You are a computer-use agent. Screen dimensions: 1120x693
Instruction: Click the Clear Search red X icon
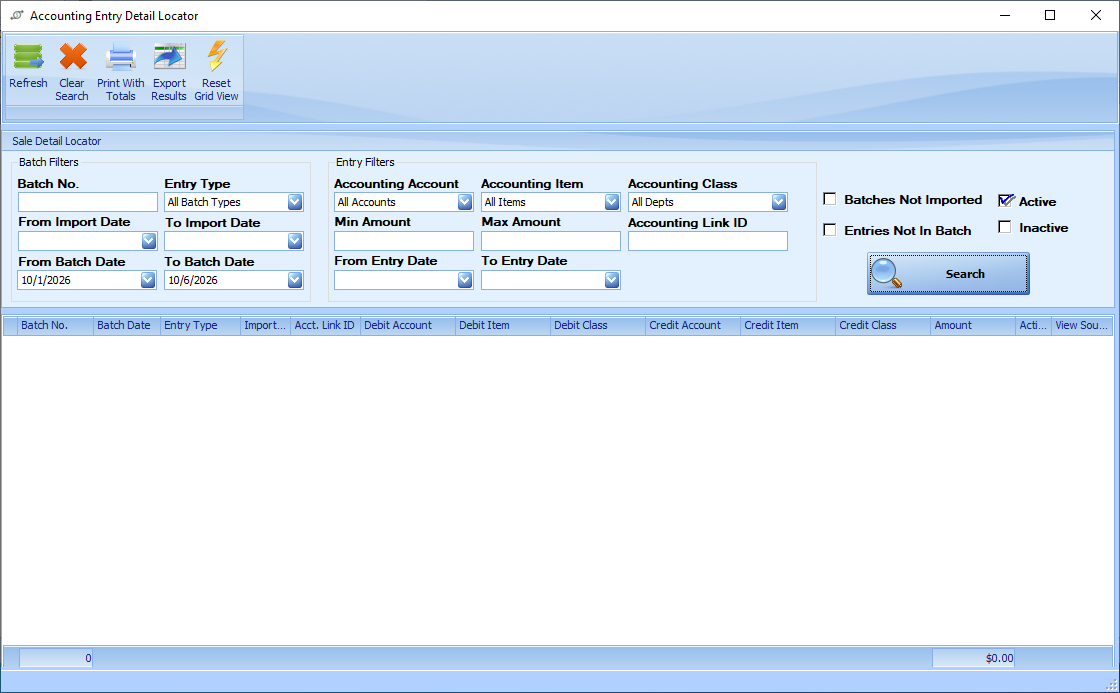tap(73, 57)
